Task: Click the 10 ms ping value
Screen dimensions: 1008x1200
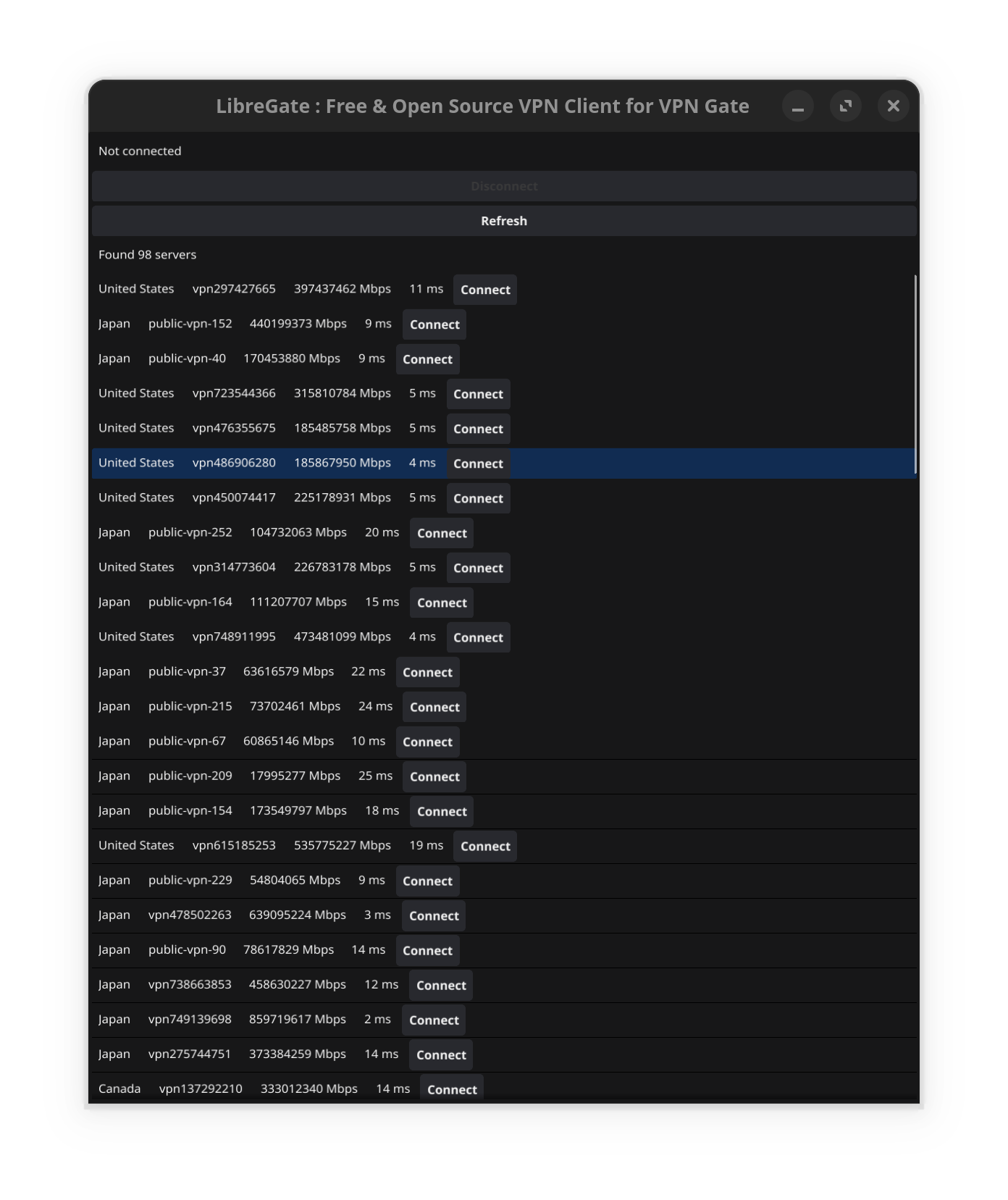Action: (368, 741)
